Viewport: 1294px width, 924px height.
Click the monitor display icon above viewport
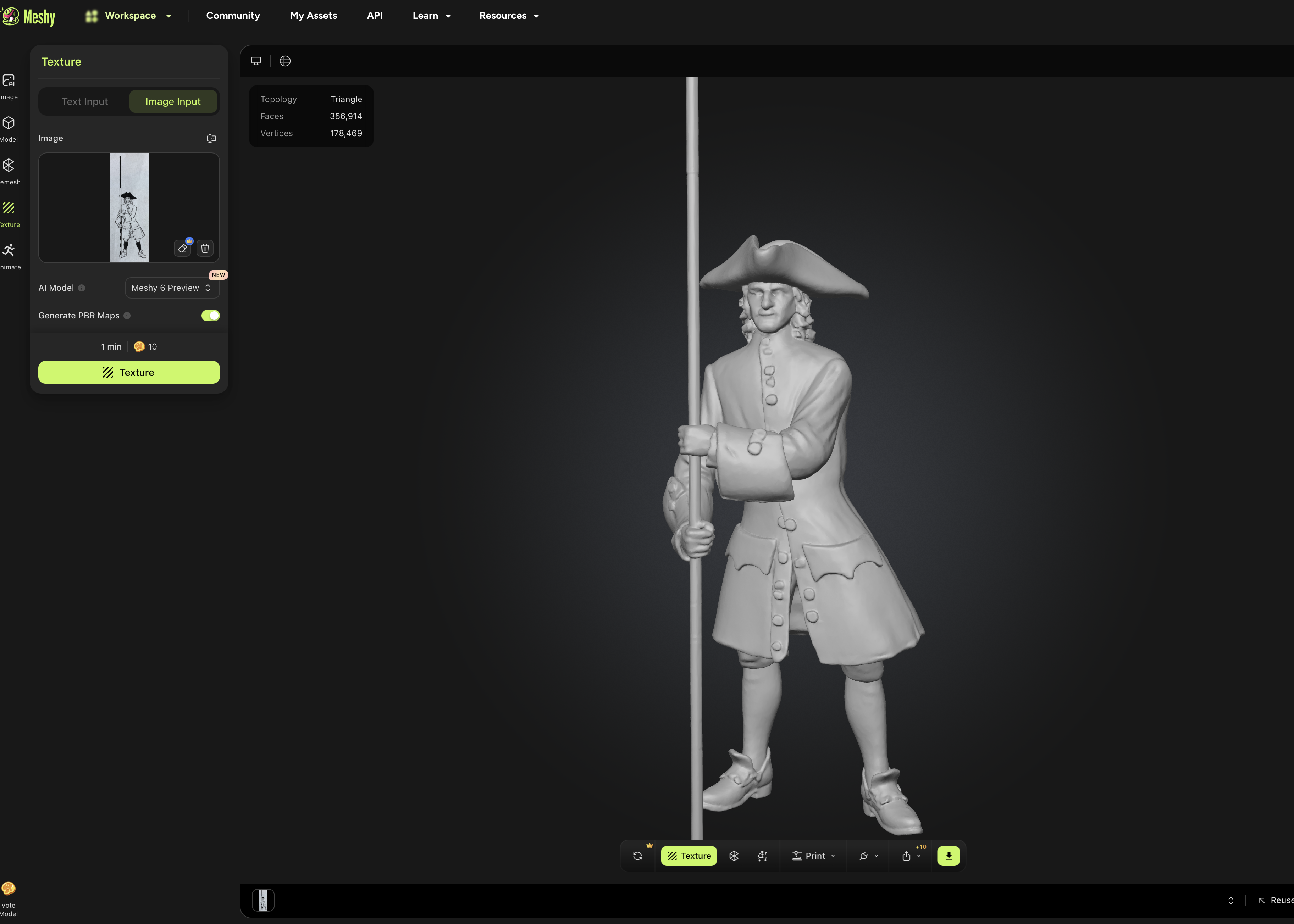256,61
